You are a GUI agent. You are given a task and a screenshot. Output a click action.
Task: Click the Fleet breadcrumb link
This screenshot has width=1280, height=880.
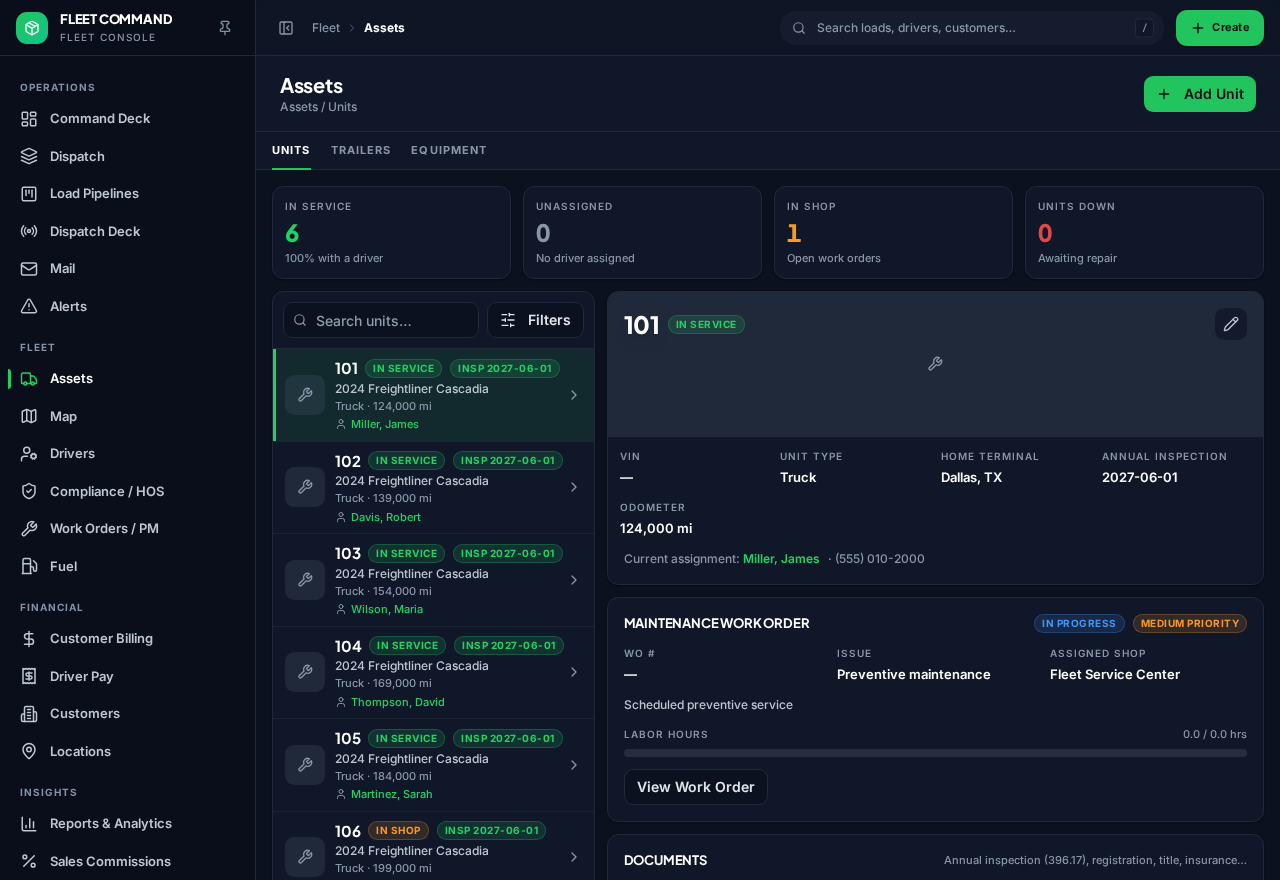pos(326,28)
